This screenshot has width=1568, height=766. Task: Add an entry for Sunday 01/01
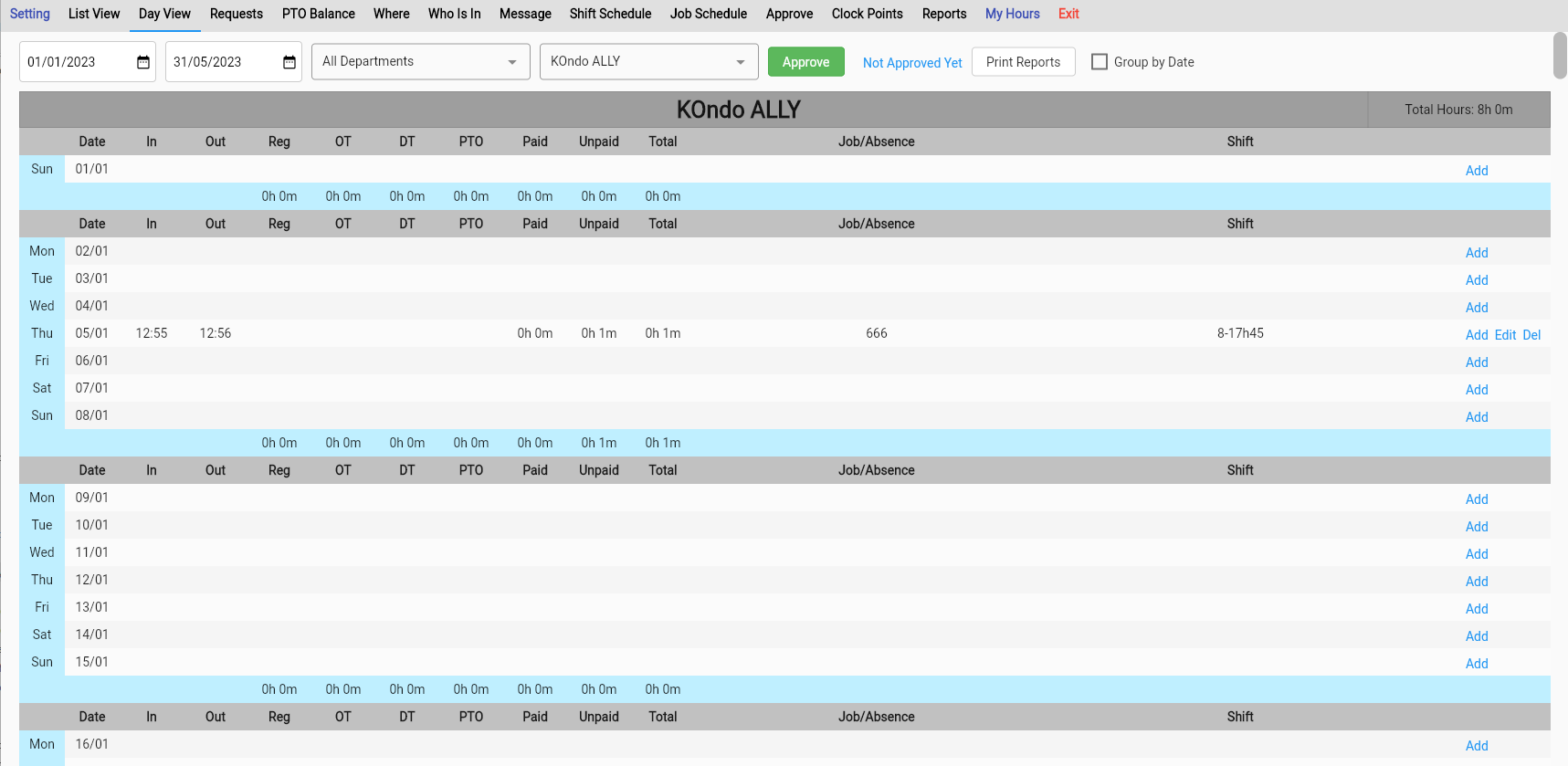(x=1477, y=171)
